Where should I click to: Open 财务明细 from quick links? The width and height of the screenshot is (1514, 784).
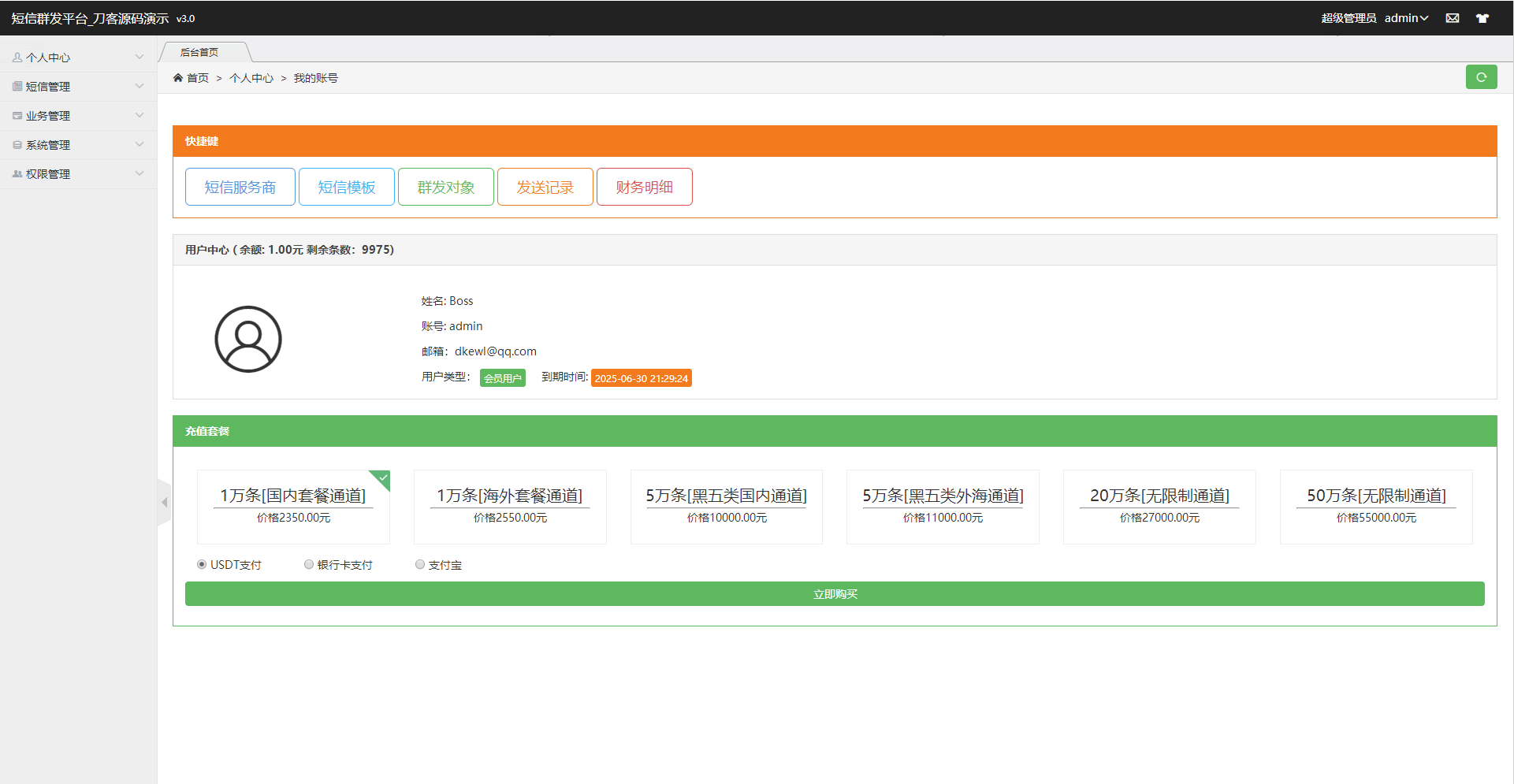644,187
